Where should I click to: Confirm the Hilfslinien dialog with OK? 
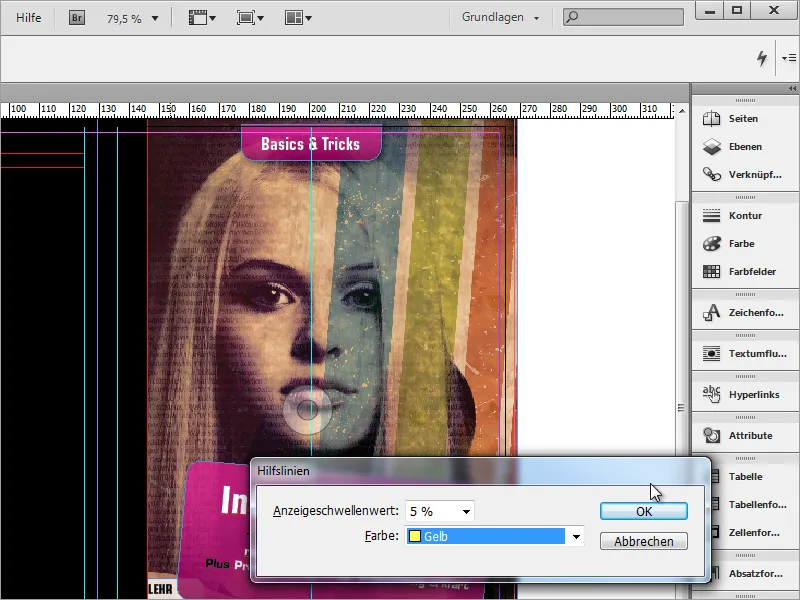click(x=643, y=511)
